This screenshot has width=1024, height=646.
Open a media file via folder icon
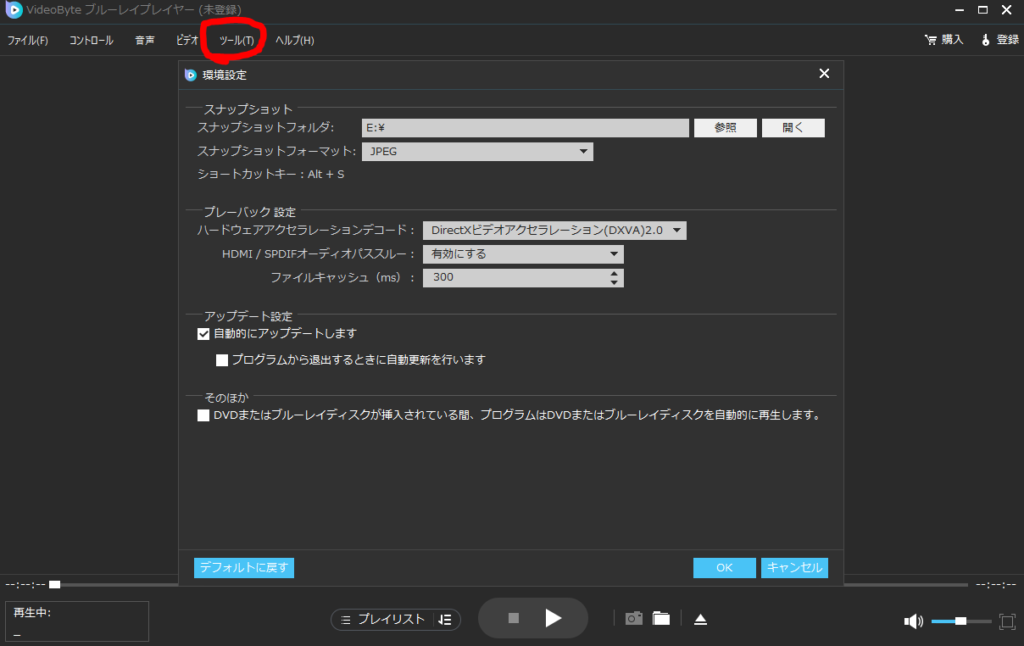(x=661, y=618)
